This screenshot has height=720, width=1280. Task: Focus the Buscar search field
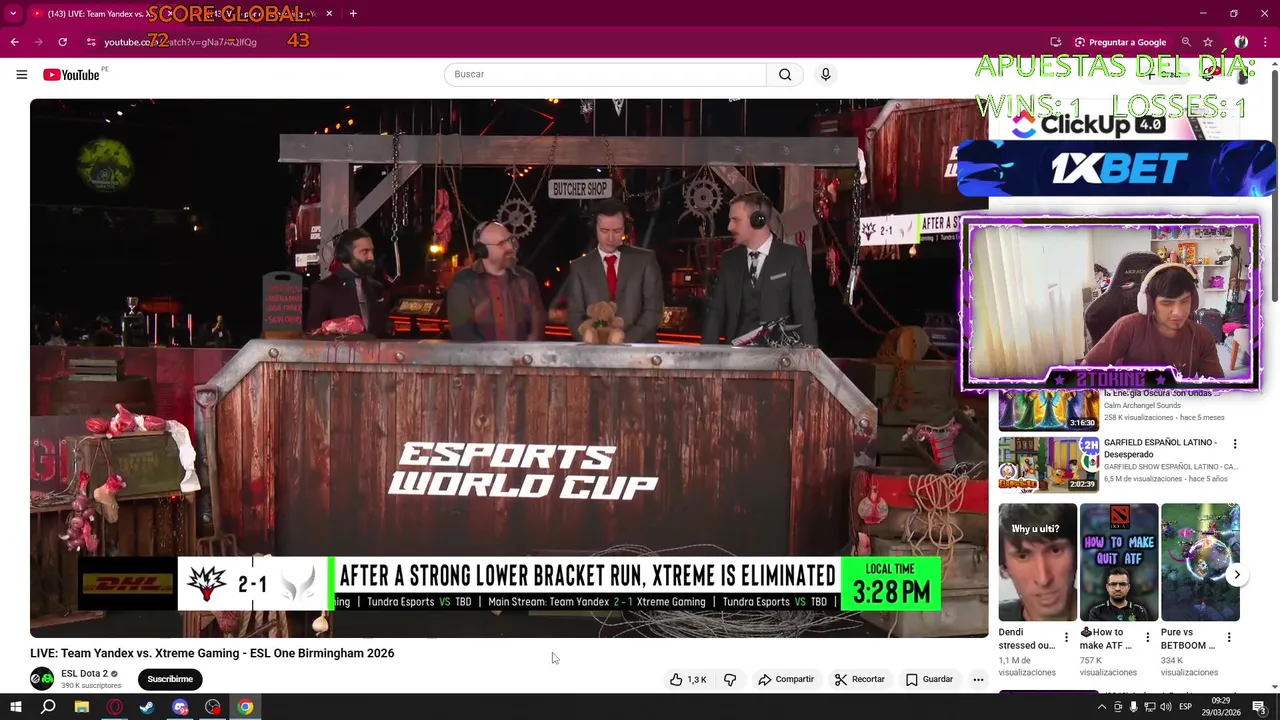click(605, 75)
